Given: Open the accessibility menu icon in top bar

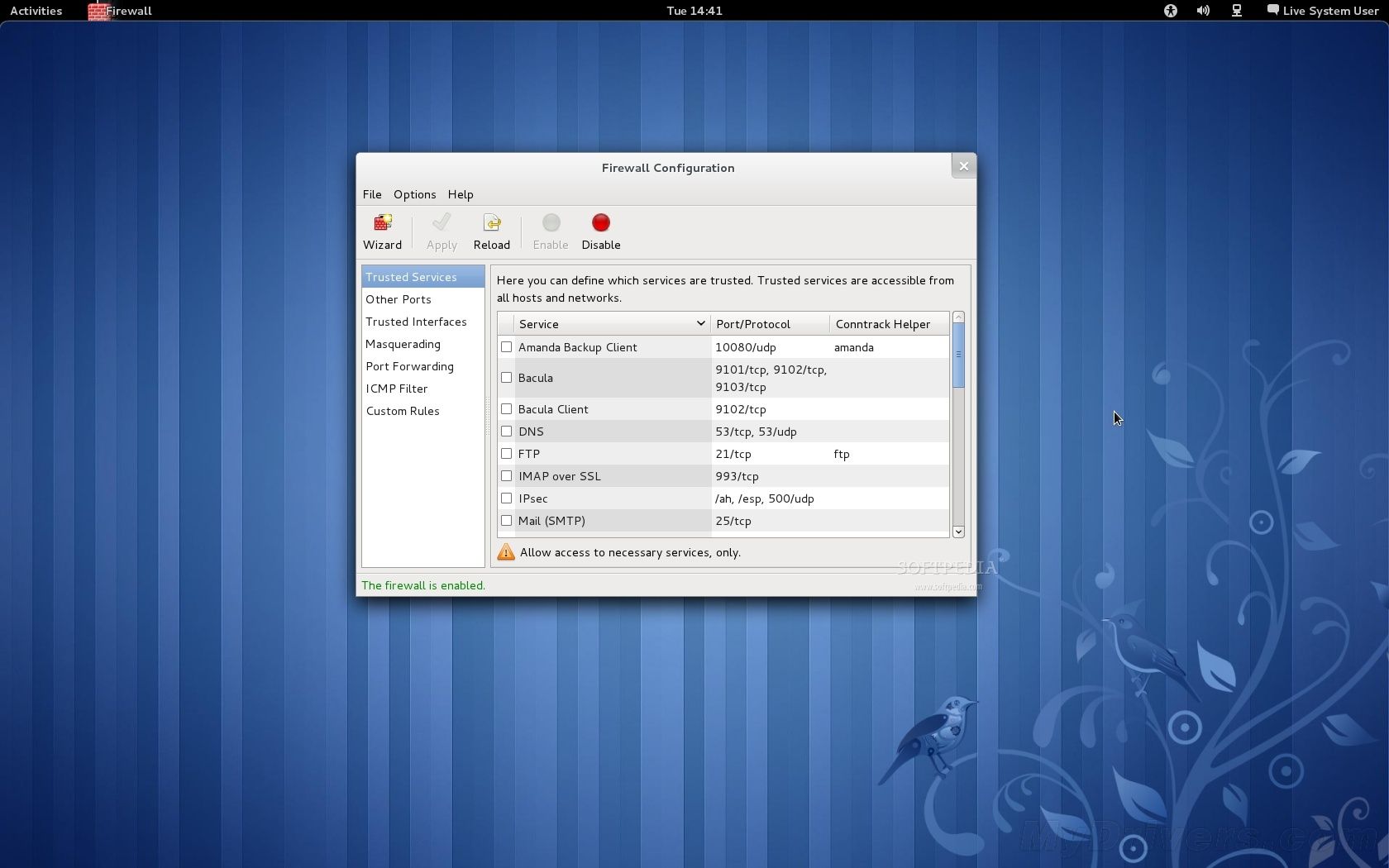Looking at the screenshot, I should pyautogui.click(x=1170, y=11).
